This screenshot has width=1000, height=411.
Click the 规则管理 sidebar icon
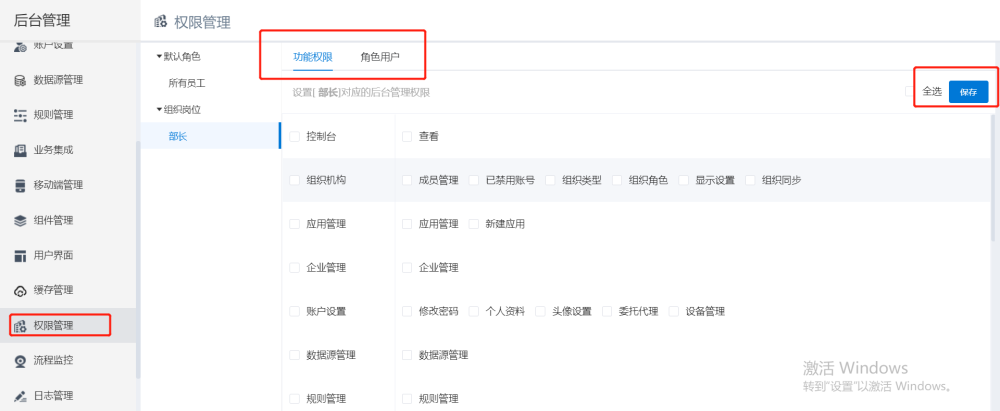click(x=20, y=115)
